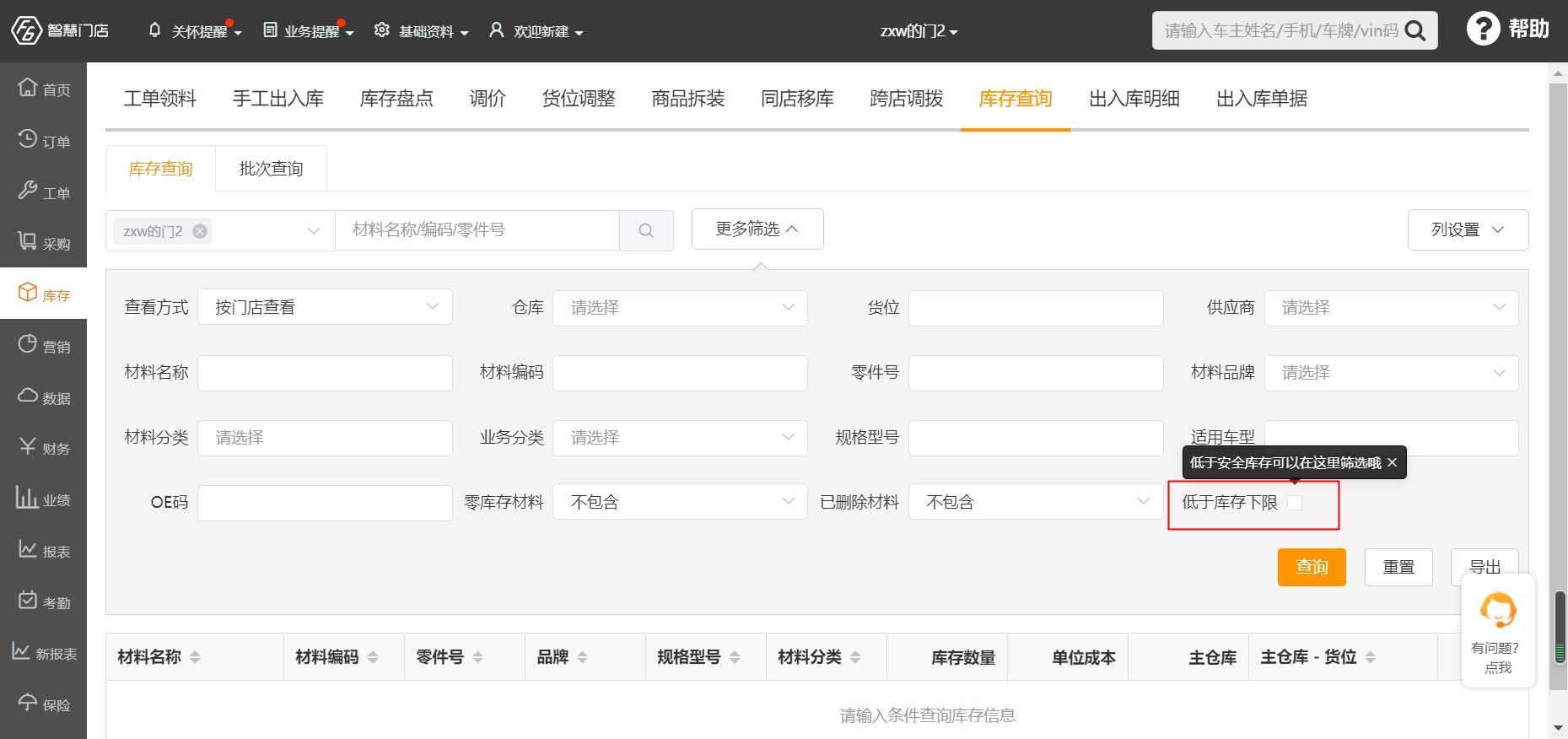Open the 考勤 attendance calendar icon
This screenshot has height=739, width=1568.
pos(28,600)
